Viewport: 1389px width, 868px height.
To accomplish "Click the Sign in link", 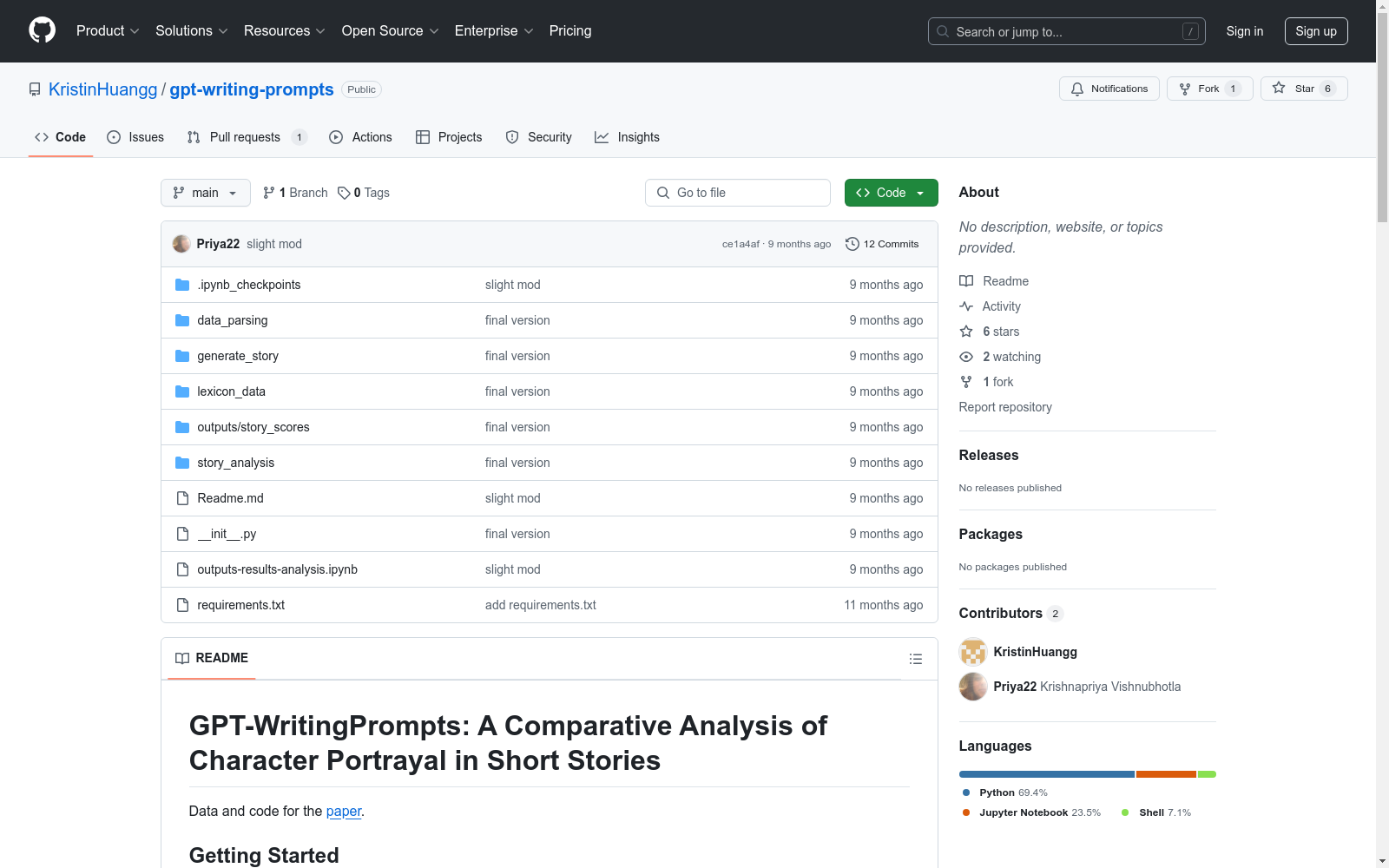I will pos(1245,31).
